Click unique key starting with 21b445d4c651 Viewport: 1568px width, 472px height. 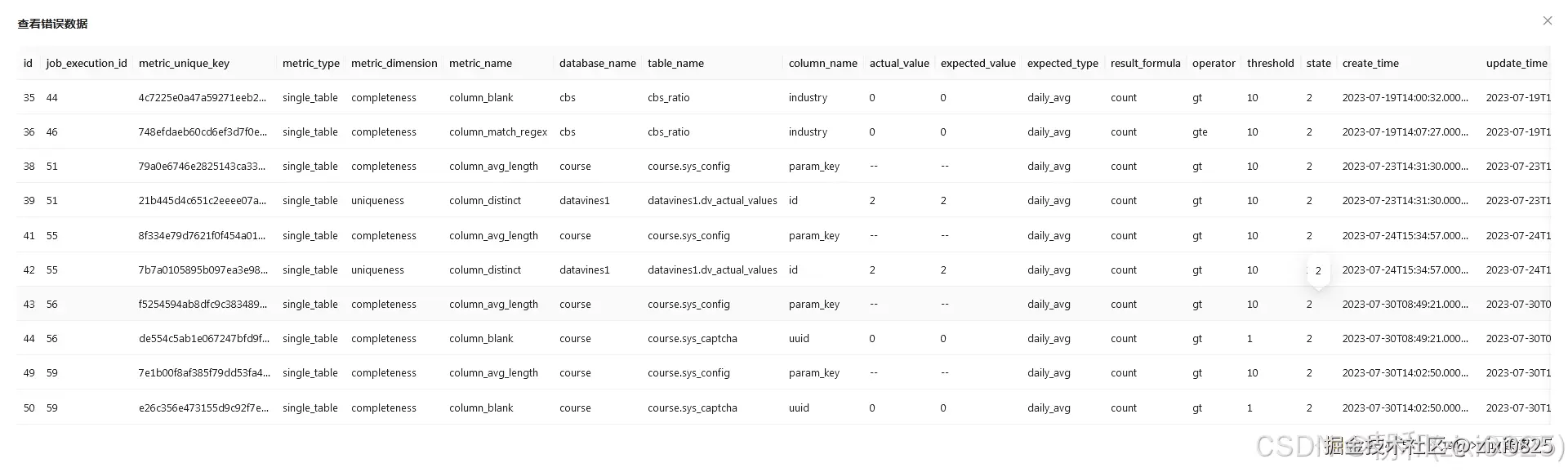pos(202,201)
